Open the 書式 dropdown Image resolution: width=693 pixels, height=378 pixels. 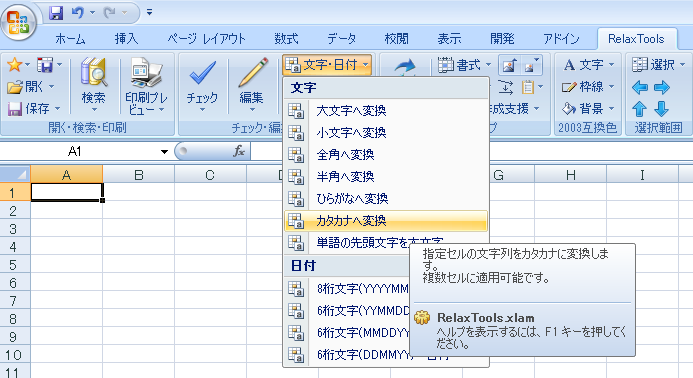pyautogui.click(x=464, y=65)
